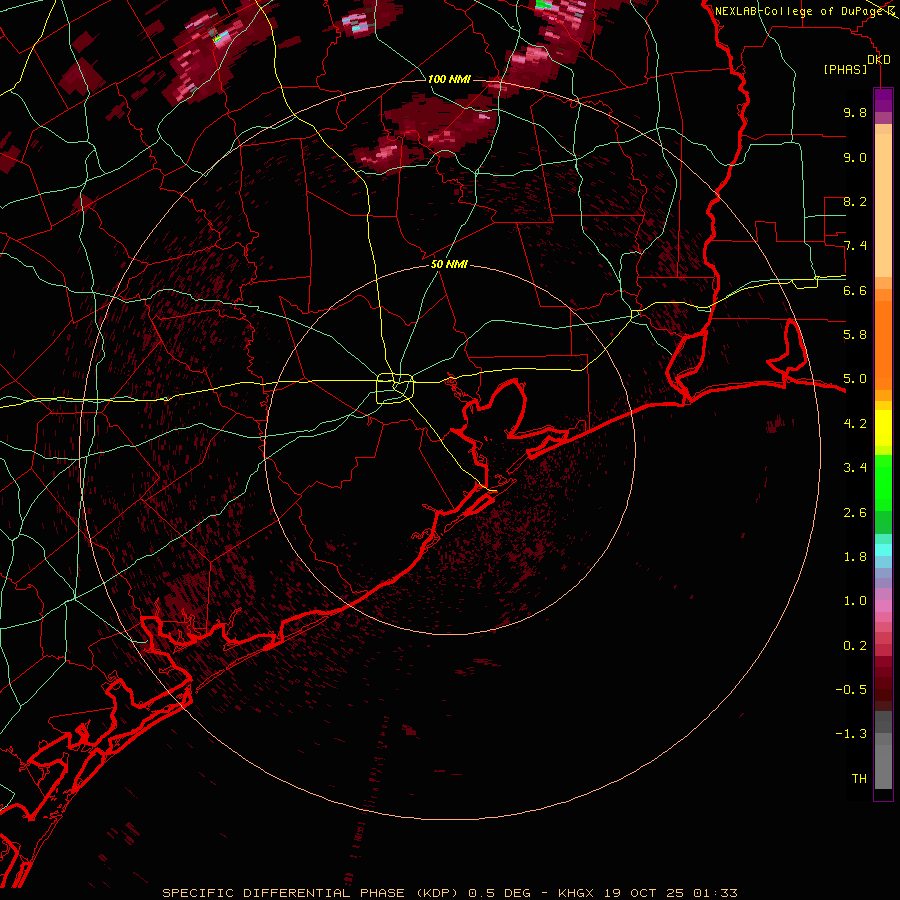Click the 0.2 value on the color scale
Image resolution: width=900 pixels, height=900 pixels.
855,646
